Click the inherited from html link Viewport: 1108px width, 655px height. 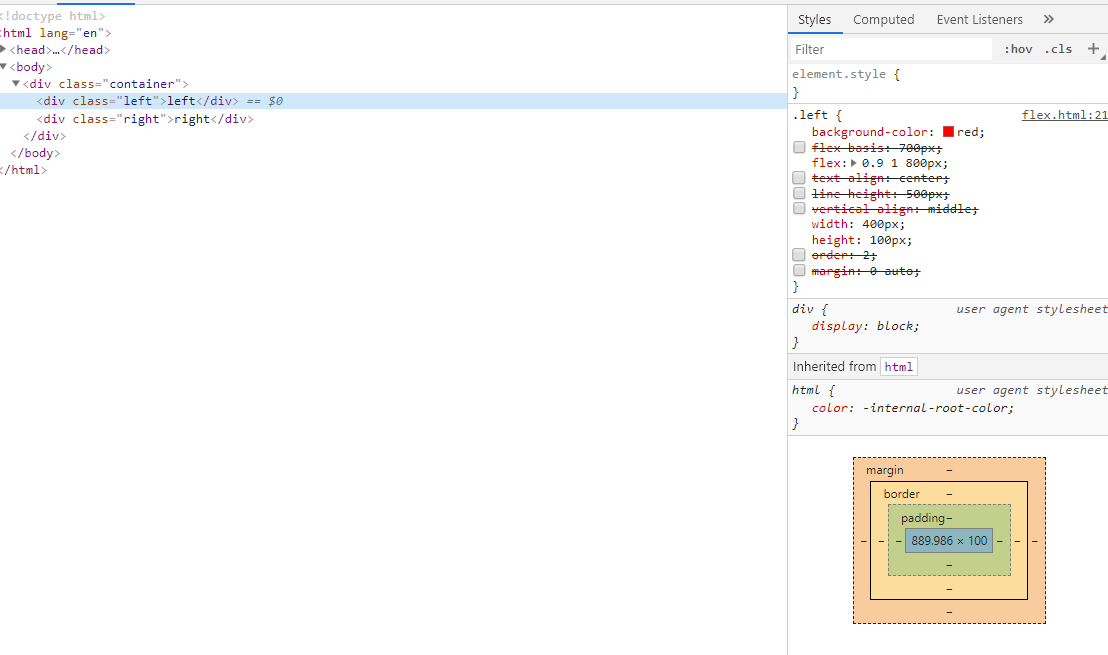click(x=899, y=367)
